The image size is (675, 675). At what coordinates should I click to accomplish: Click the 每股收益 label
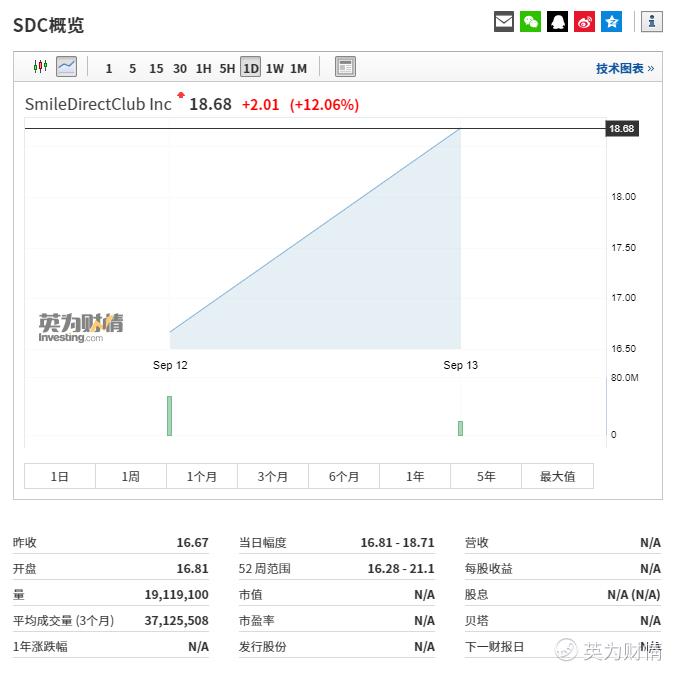pyautogui.click(x=489, y=569)
